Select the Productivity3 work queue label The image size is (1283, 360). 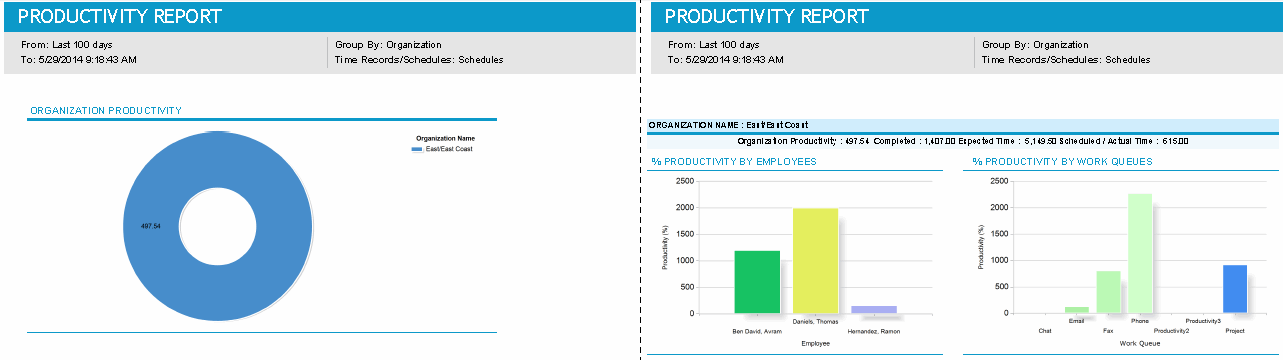pos(1203,322)
